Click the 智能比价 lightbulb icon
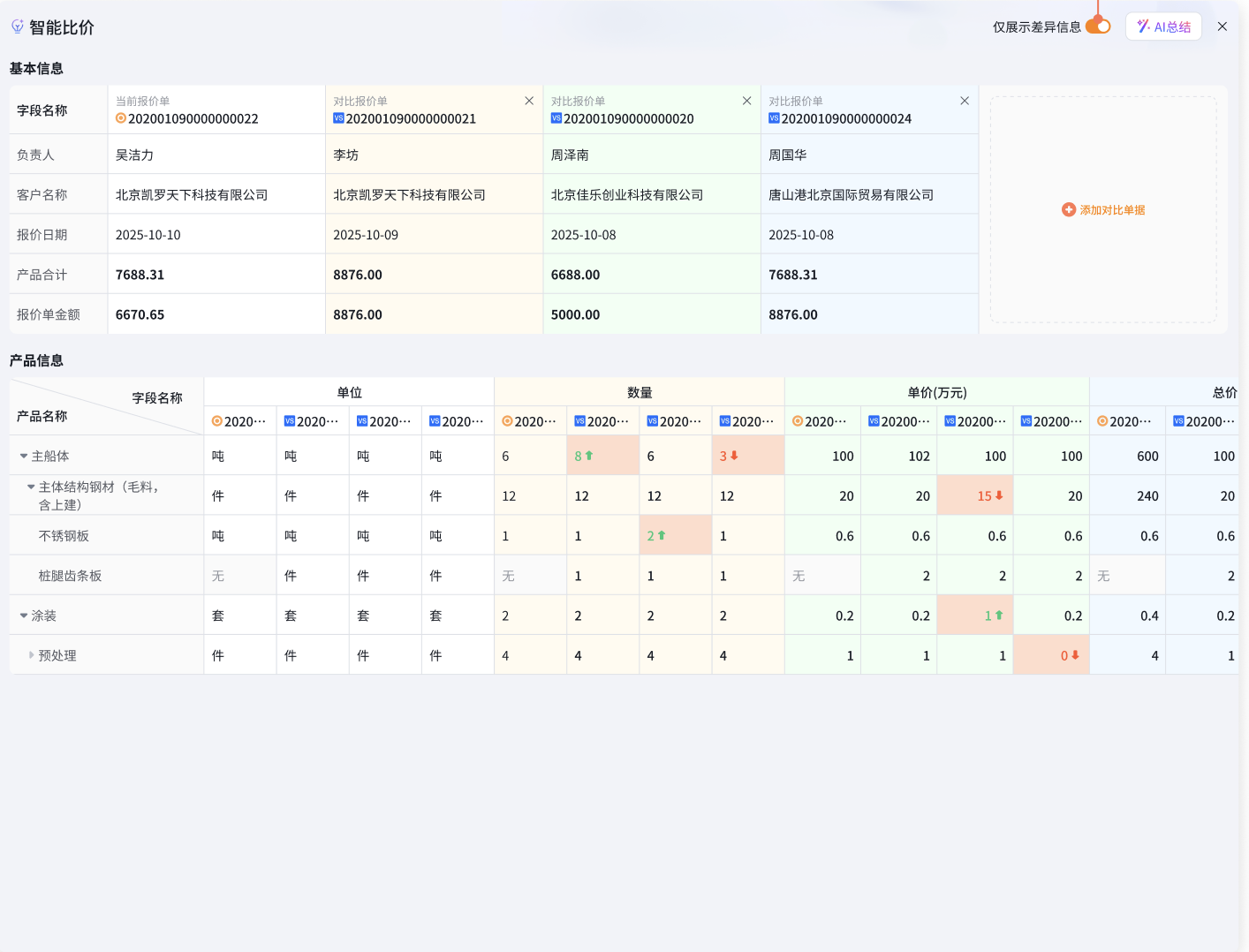The width and height of the screenshot is (1249, 952). pyautogui.click(x=17, y=26)
